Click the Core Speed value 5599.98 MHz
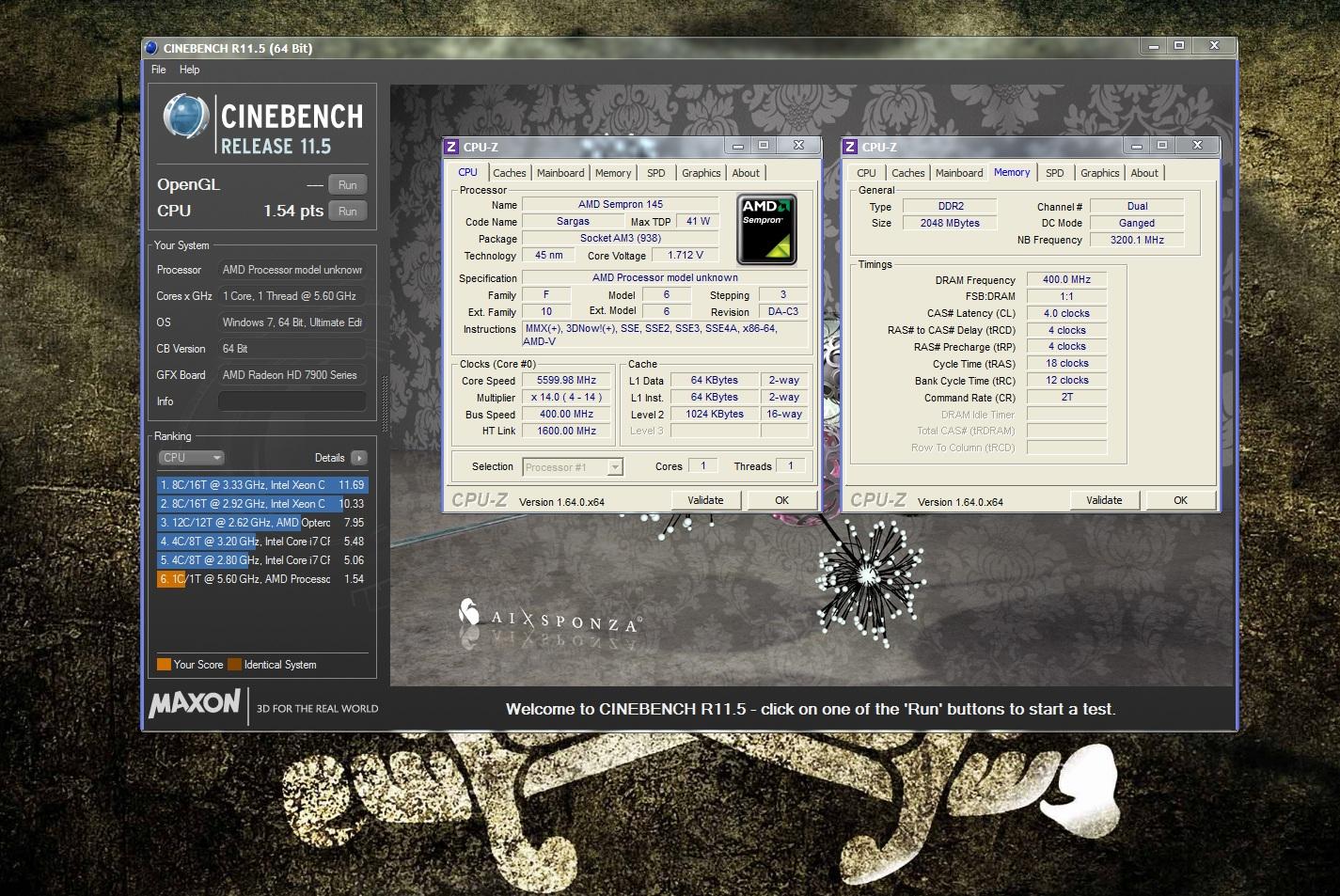The height and width of the screenshot is (896, 1340). click(x=566, y=381)
